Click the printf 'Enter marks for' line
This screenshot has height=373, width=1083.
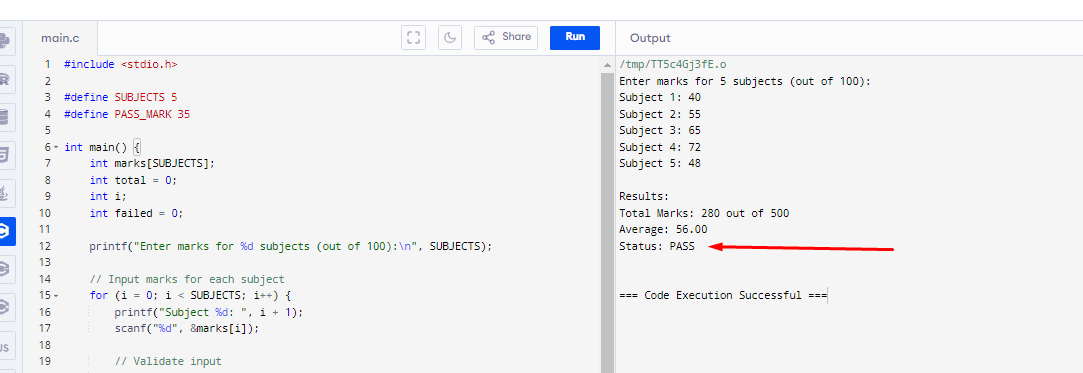click(x=291, y=247)
